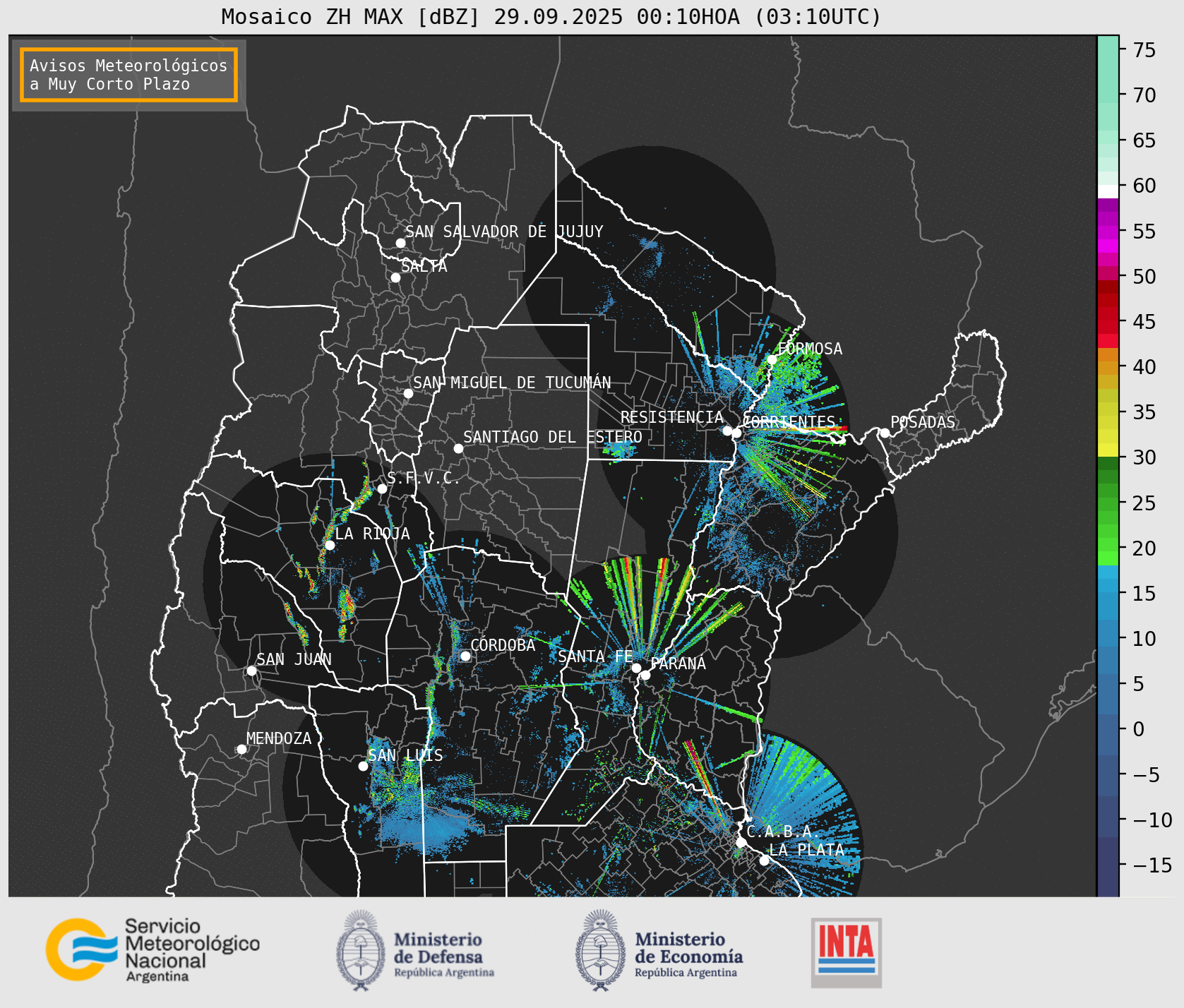Select the C.A.B.A. city marker
This screenshot has width=1184, height=1008.
[x=741, y=842]
